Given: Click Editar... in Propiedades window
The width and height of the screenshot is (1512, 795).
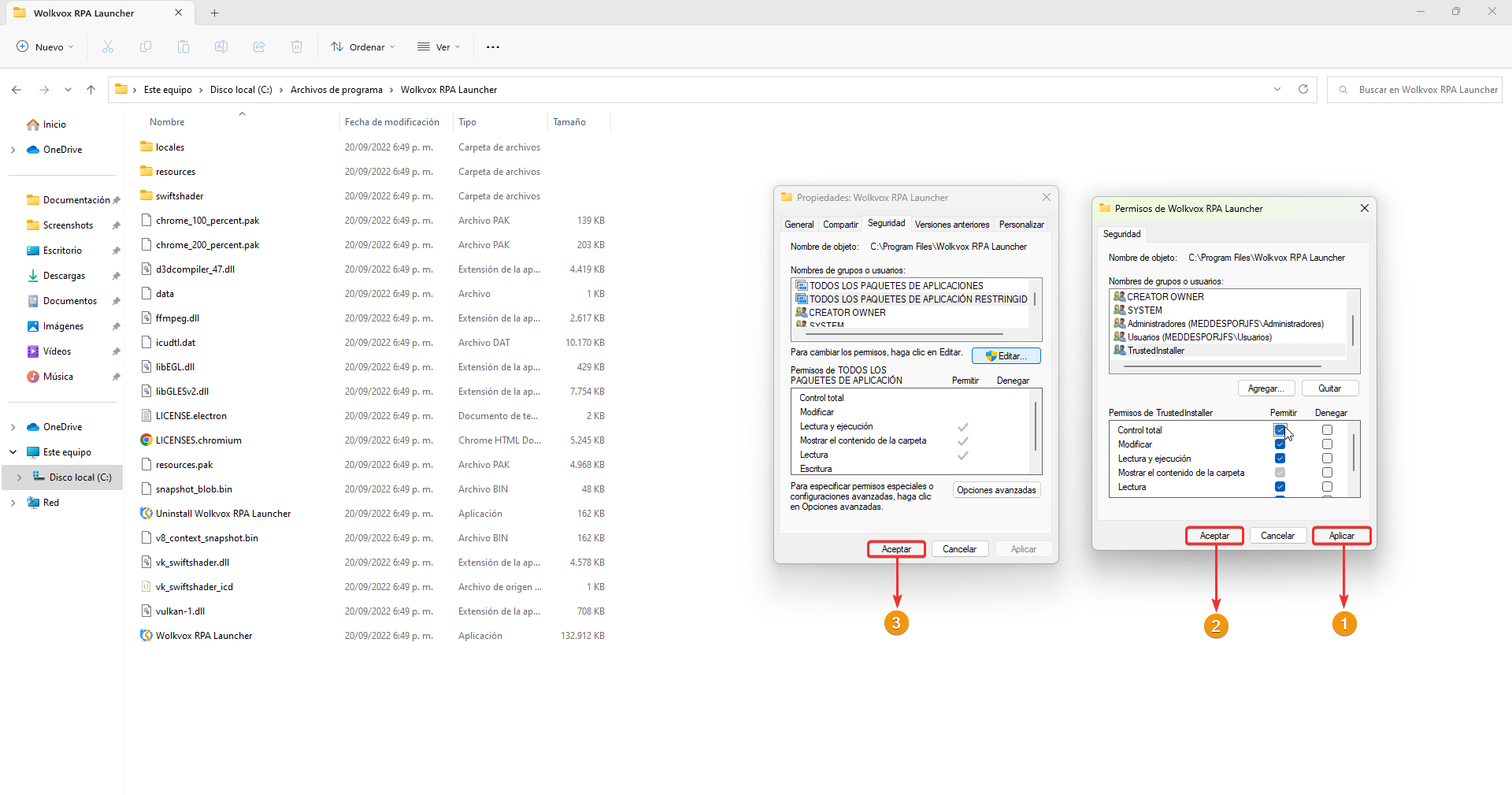Looking at the screenshot, I should point(1006,356).
